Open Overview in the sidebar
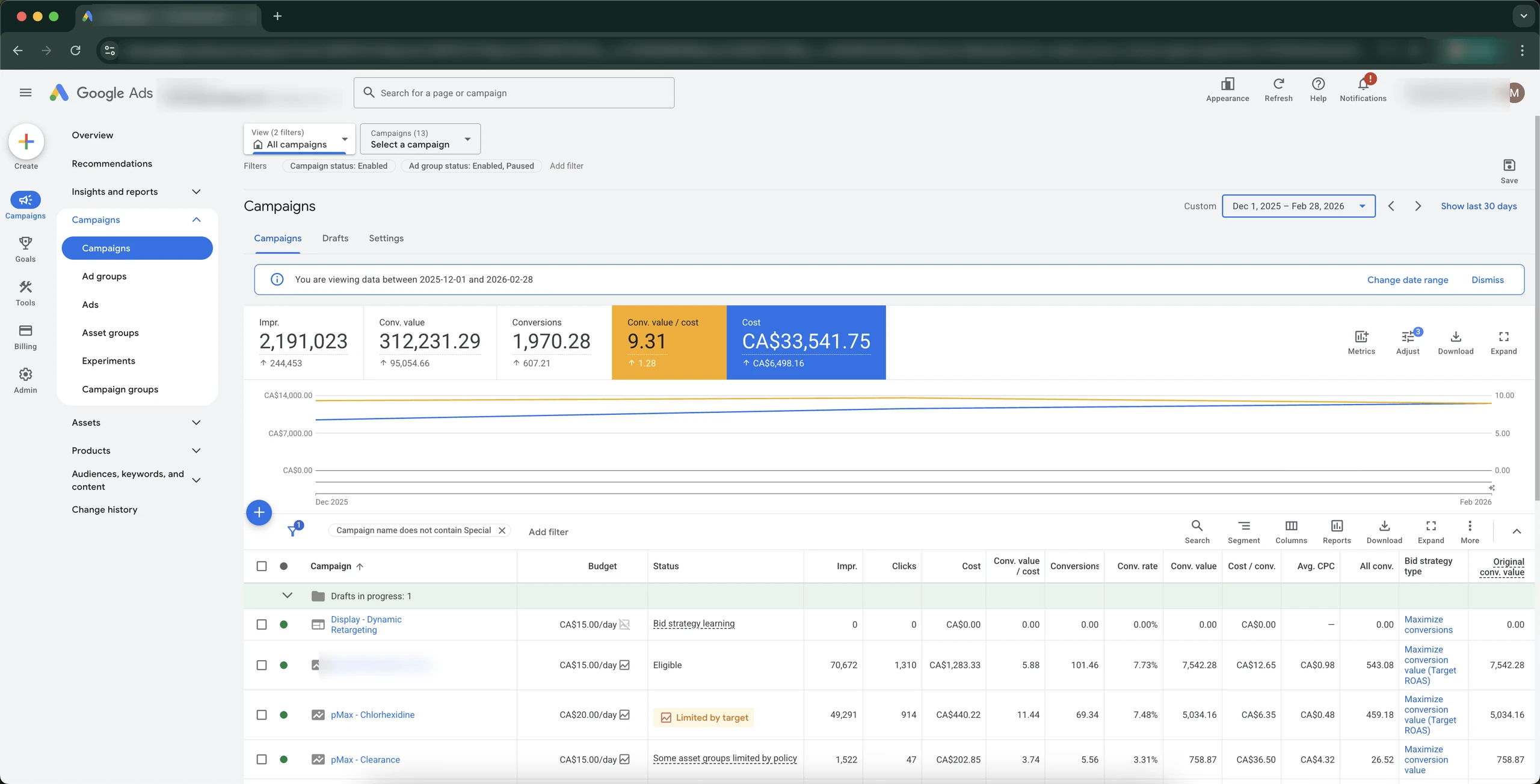1540x784 pixels. (x=93, y=135)
